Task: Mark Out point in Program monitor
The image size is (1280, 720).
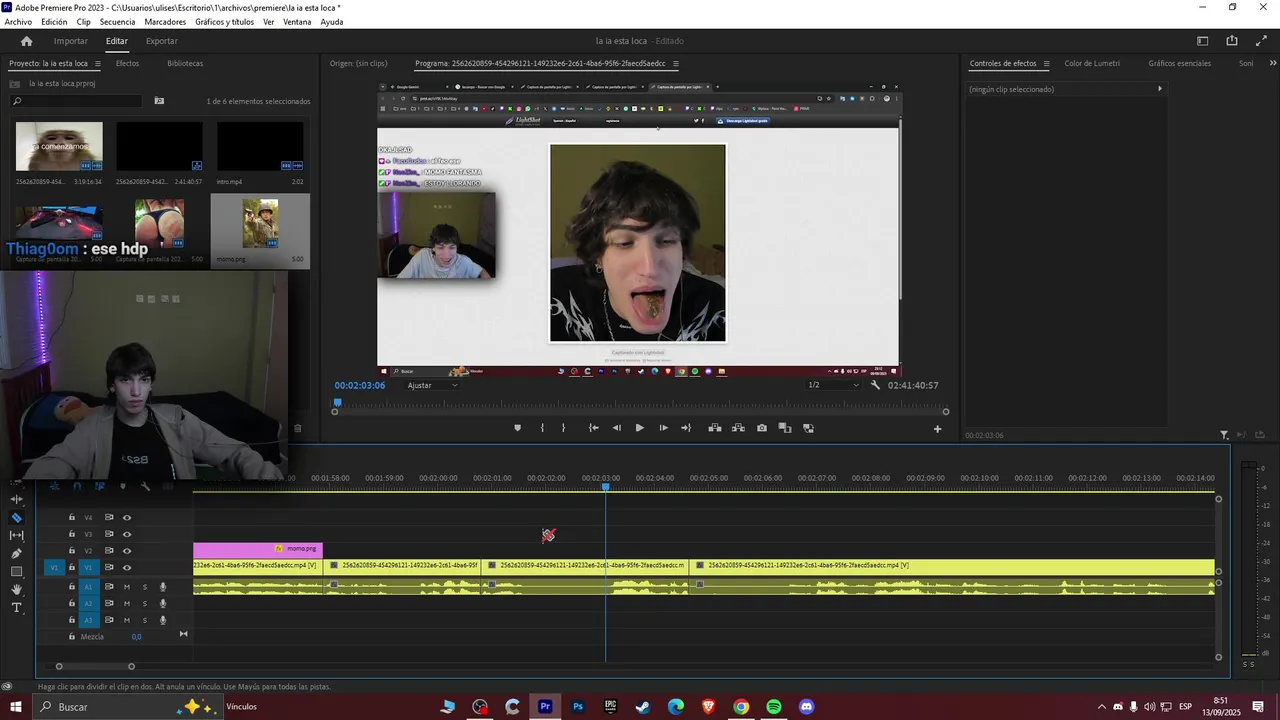Action: [563, 428]
